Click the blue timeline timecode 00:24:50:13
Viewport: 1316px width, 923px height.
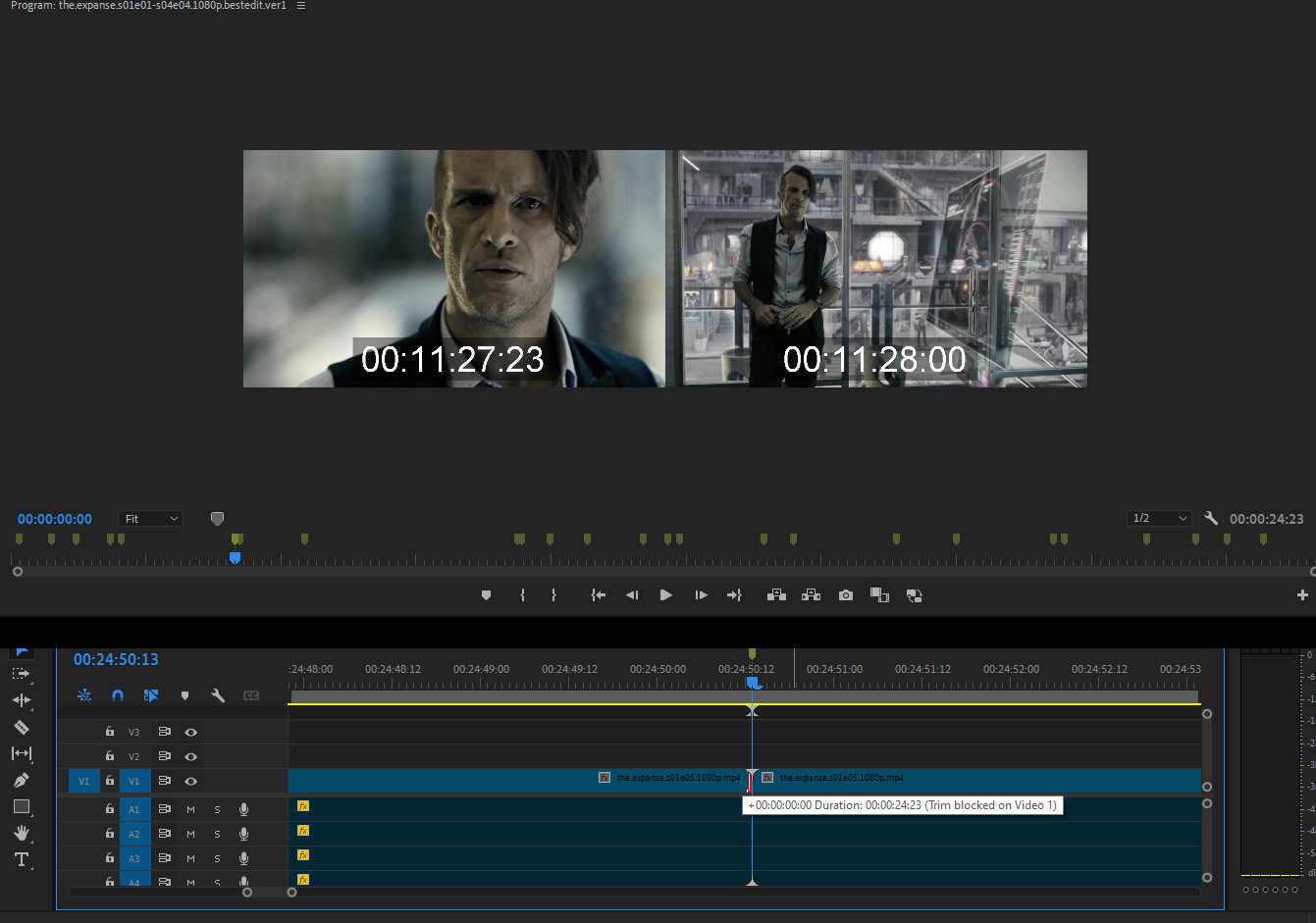click(116, 659)
